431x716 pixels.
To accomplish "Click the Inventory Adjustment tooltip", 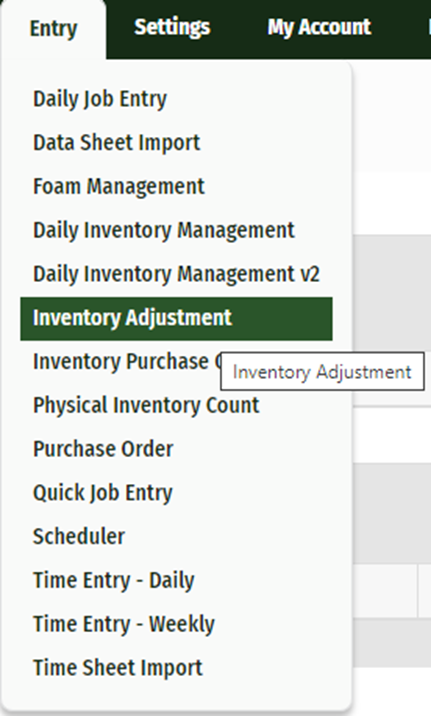I will (x=322, y=372).
